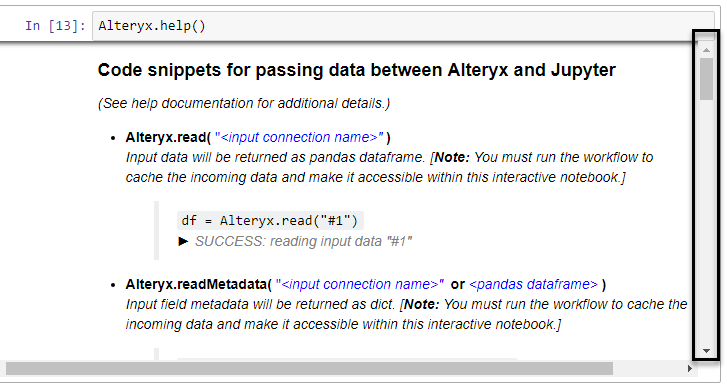727x386 pixels.
Task: Click the See help documentation italic text
Action: (244, 103)
